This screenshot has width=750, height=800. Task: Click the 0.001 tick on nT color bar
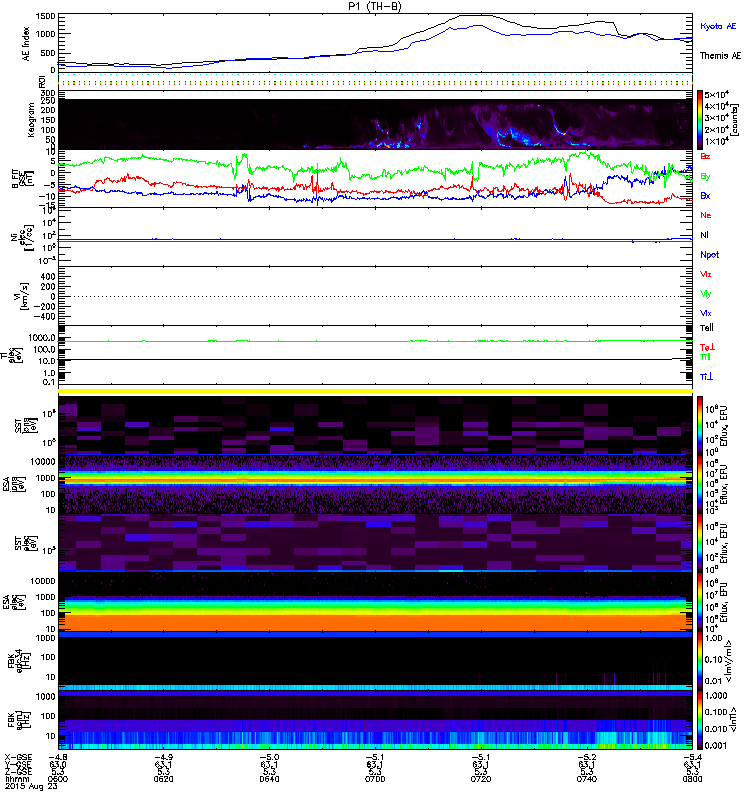point(716,746)
